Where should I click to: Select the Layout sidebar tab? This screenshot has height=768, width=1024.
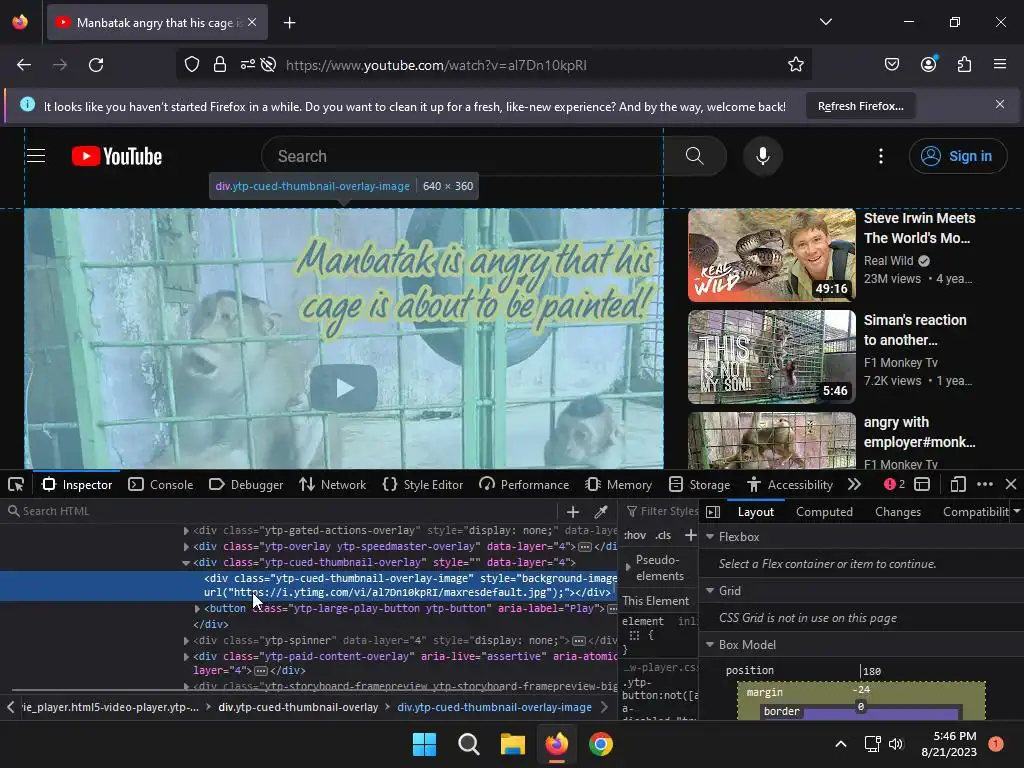pos(756,512)
